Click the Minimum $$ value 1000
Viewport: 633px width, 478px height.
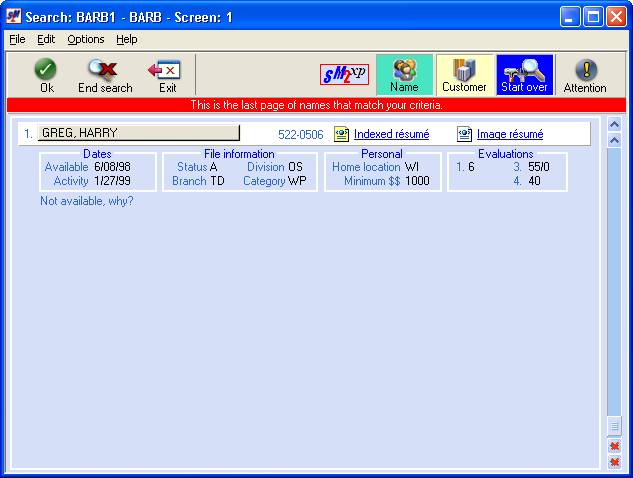417,181
